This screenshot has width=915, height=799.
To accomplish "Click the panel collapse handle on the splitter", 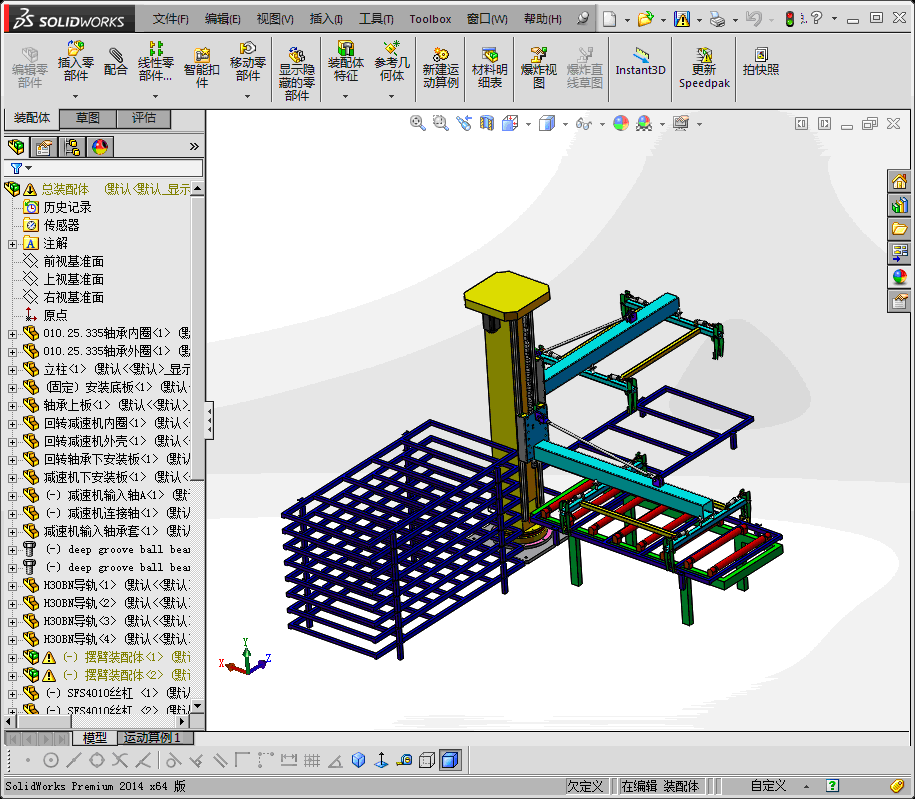I will [x=209, y=420].
